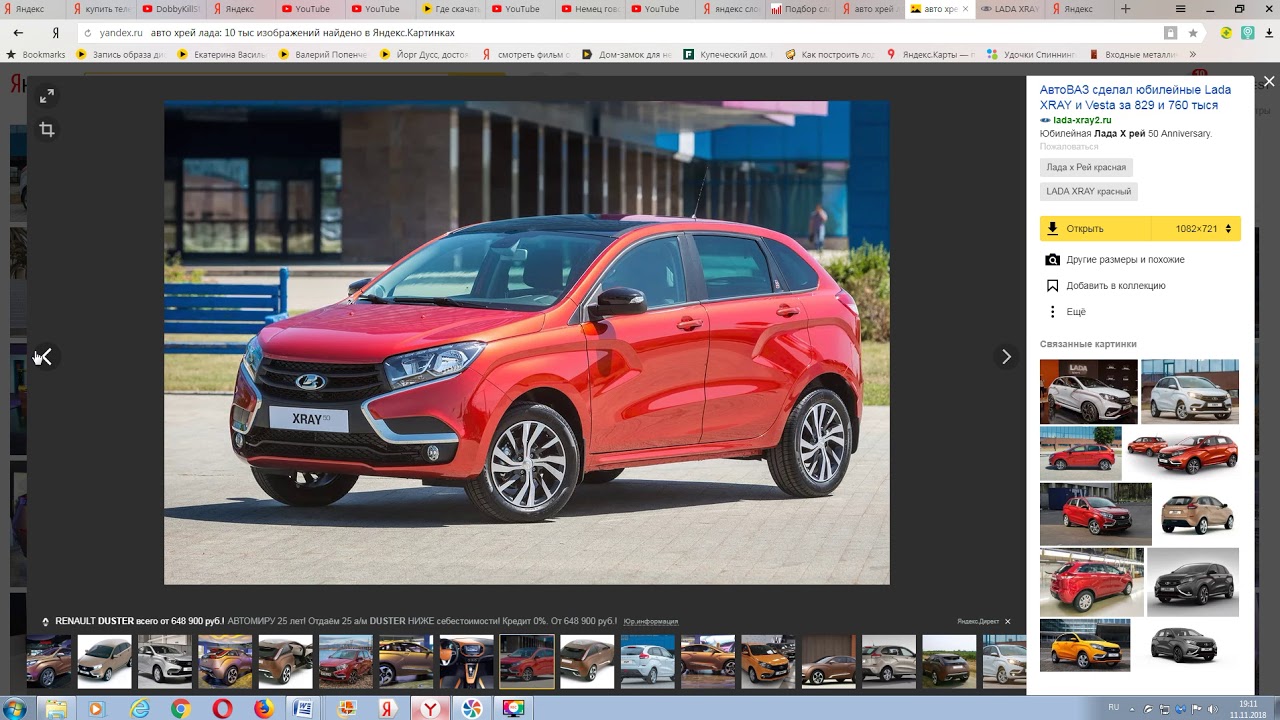Open bookmark Удочки Спиннинг

pyautogui.click(x=1032, y=54)
